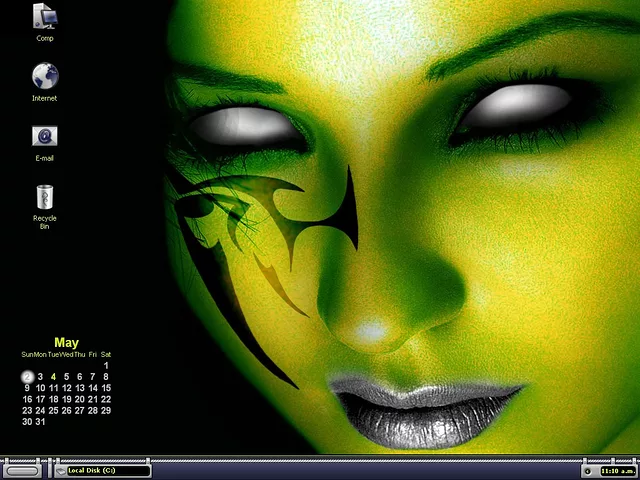Click date 31 on the calendar
Screen dimensions: 640x480
tap(41, 421)
